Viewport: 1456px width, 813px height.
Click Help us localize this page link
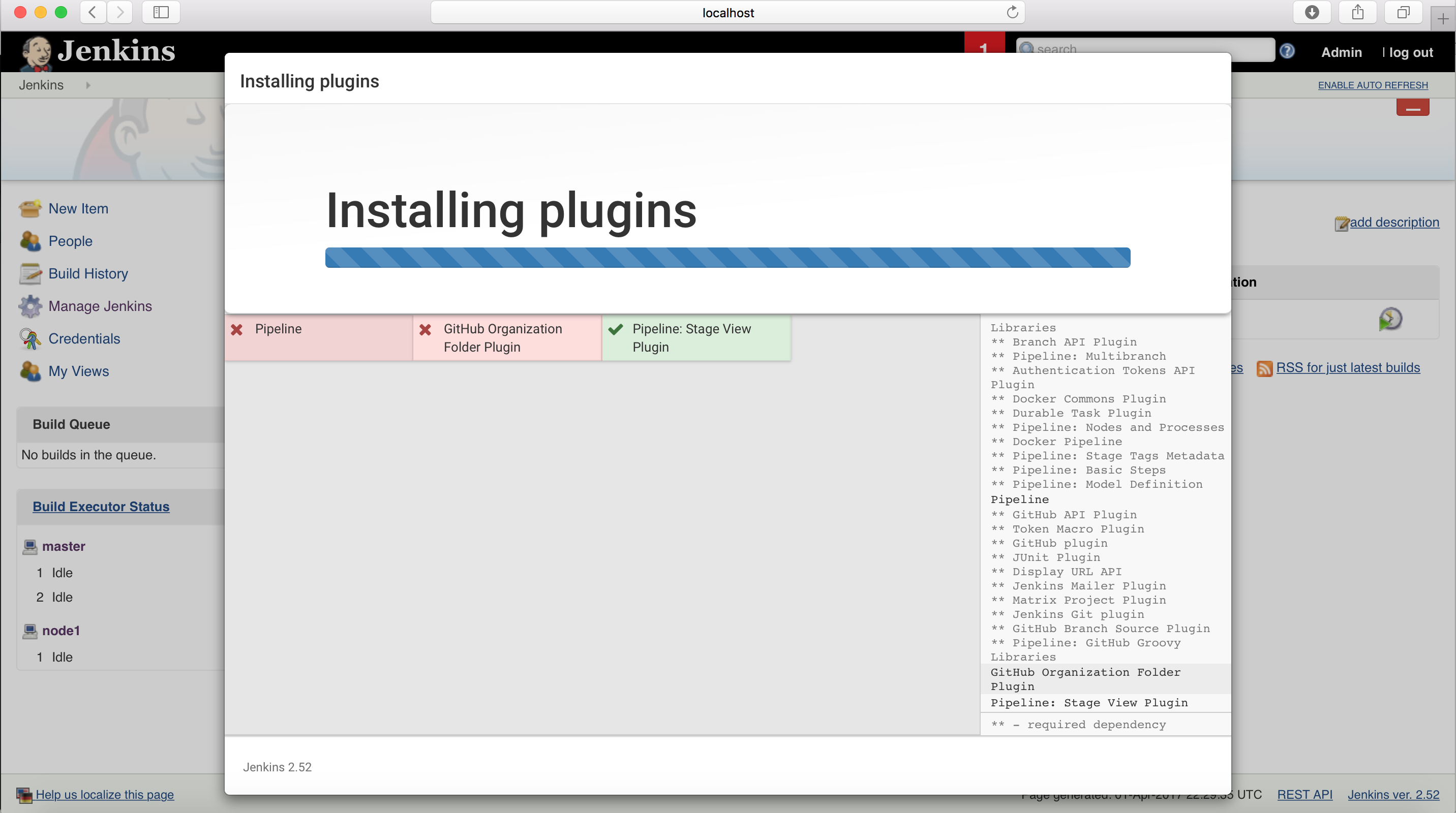click(x=105, y=795)
